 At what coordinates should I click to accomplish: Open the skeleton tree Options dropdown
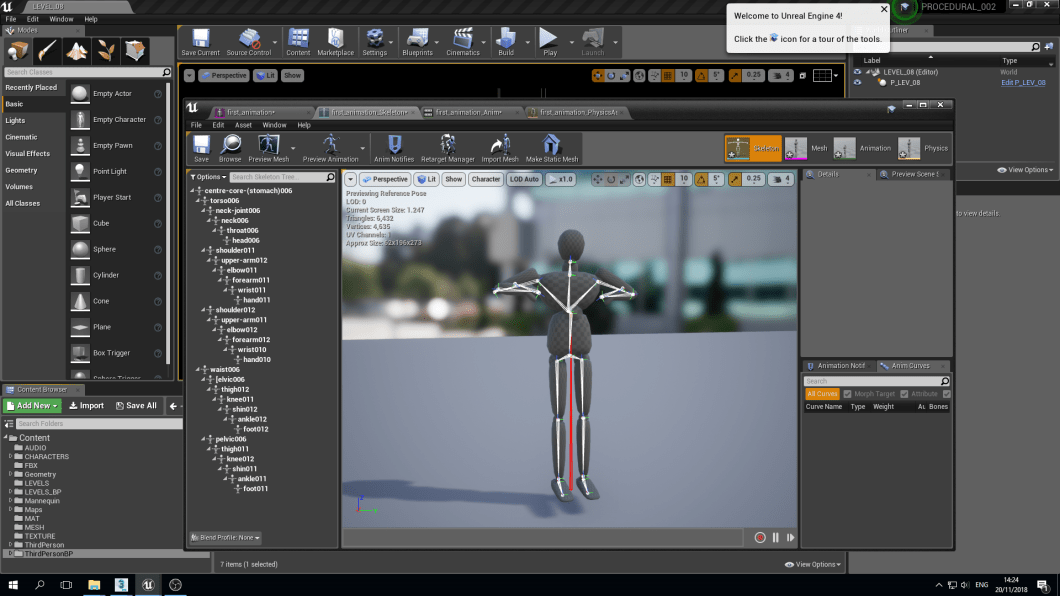coord(208,177)
